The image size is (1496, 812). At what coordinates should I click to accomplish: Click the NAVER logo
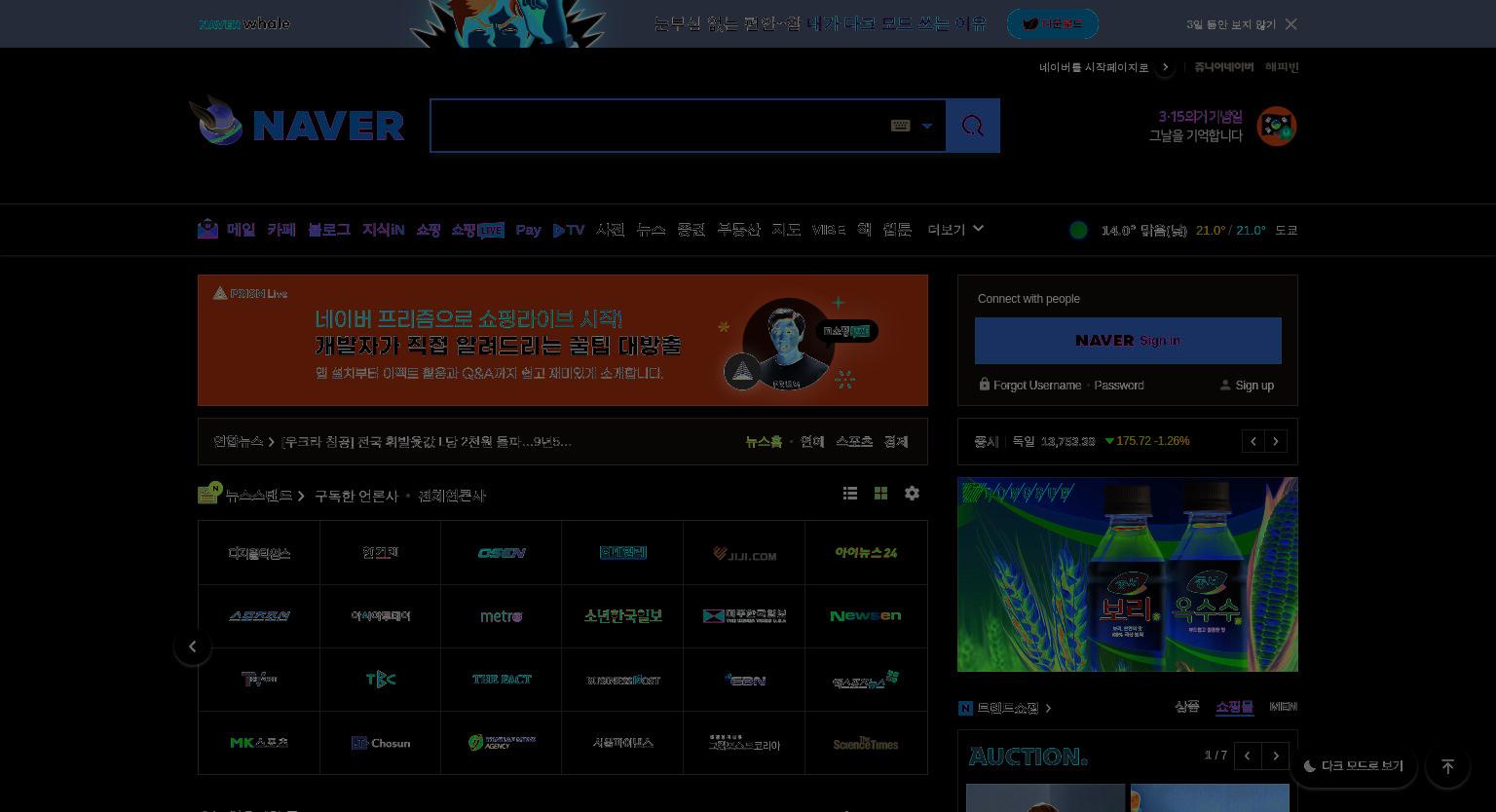pos(328,127)
